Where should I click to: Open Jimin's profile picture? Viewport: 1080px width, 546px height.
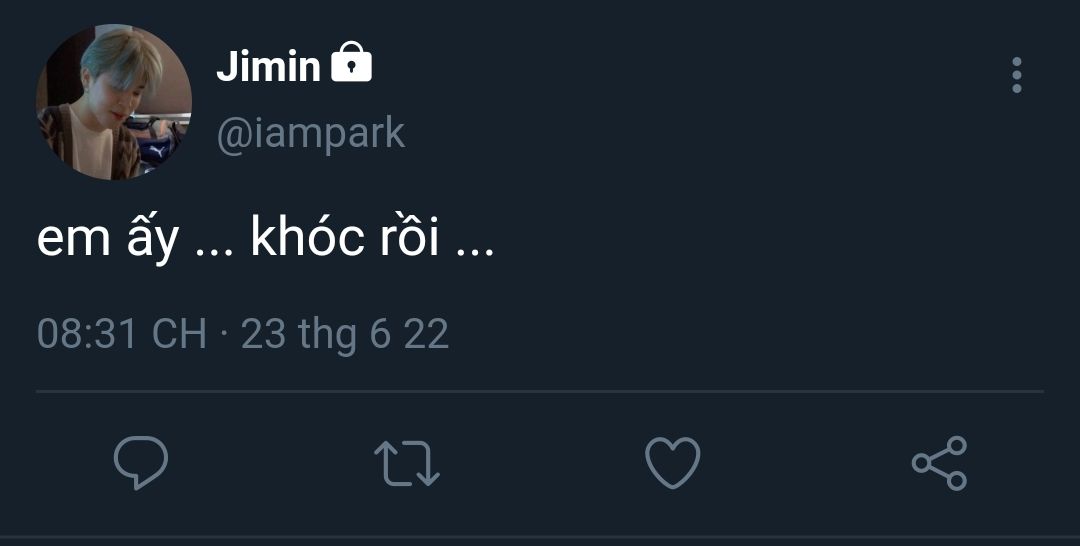click(114, 103)
